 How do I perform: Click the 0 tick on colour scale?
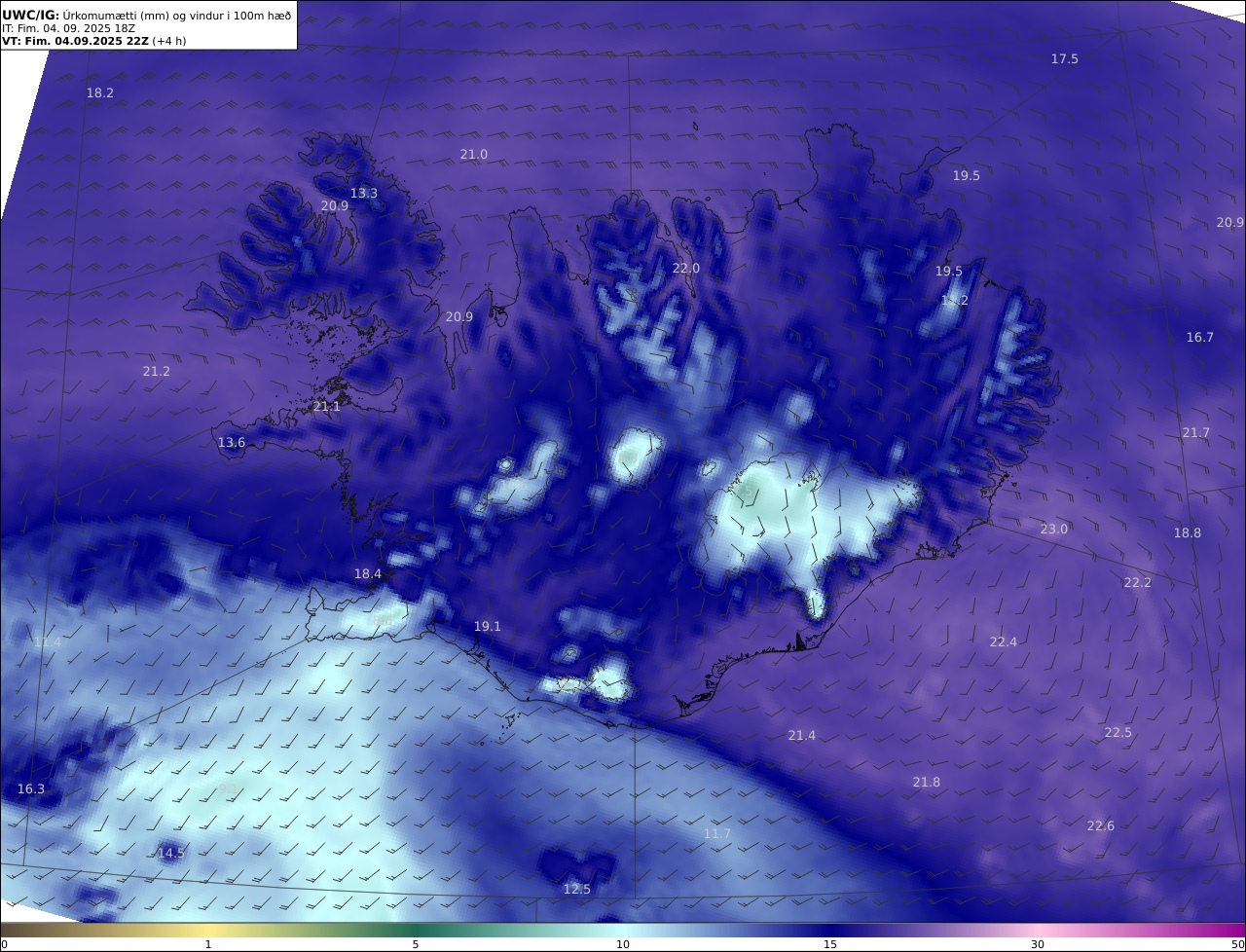coord(4,944)
